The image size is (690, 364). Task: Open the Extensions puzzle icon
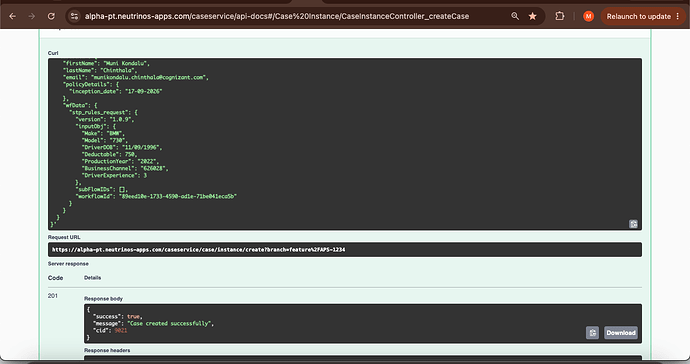click(x=560, y=16)
